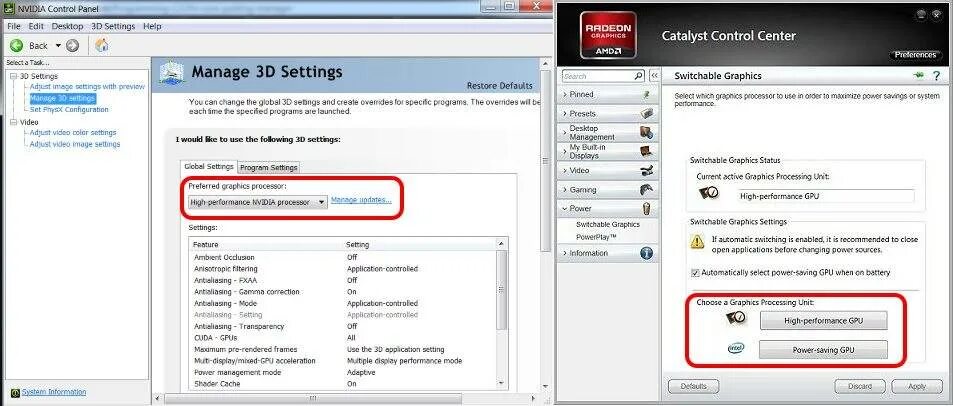
Task: Click the System Information link
Action: tap(54, 392)
